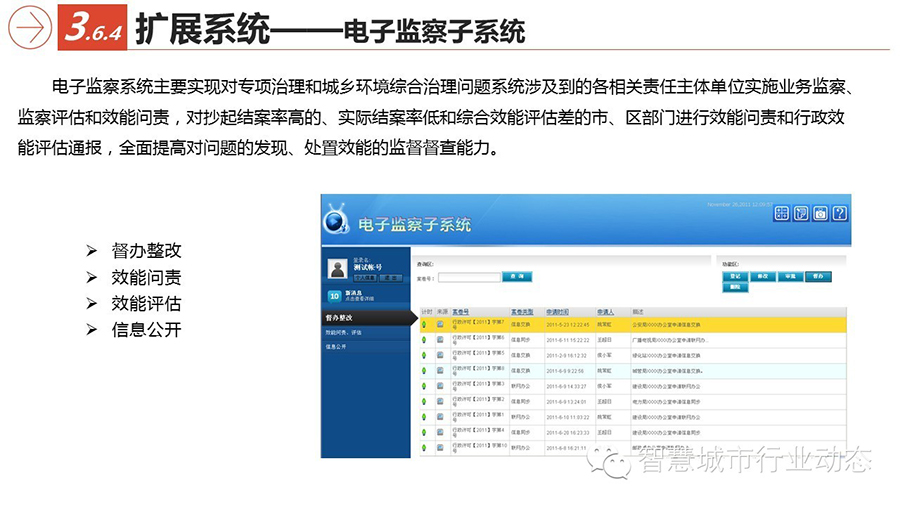Select case number 行政许可【2011】字第6号
The image size is (900, 506).
coord(478,340)
